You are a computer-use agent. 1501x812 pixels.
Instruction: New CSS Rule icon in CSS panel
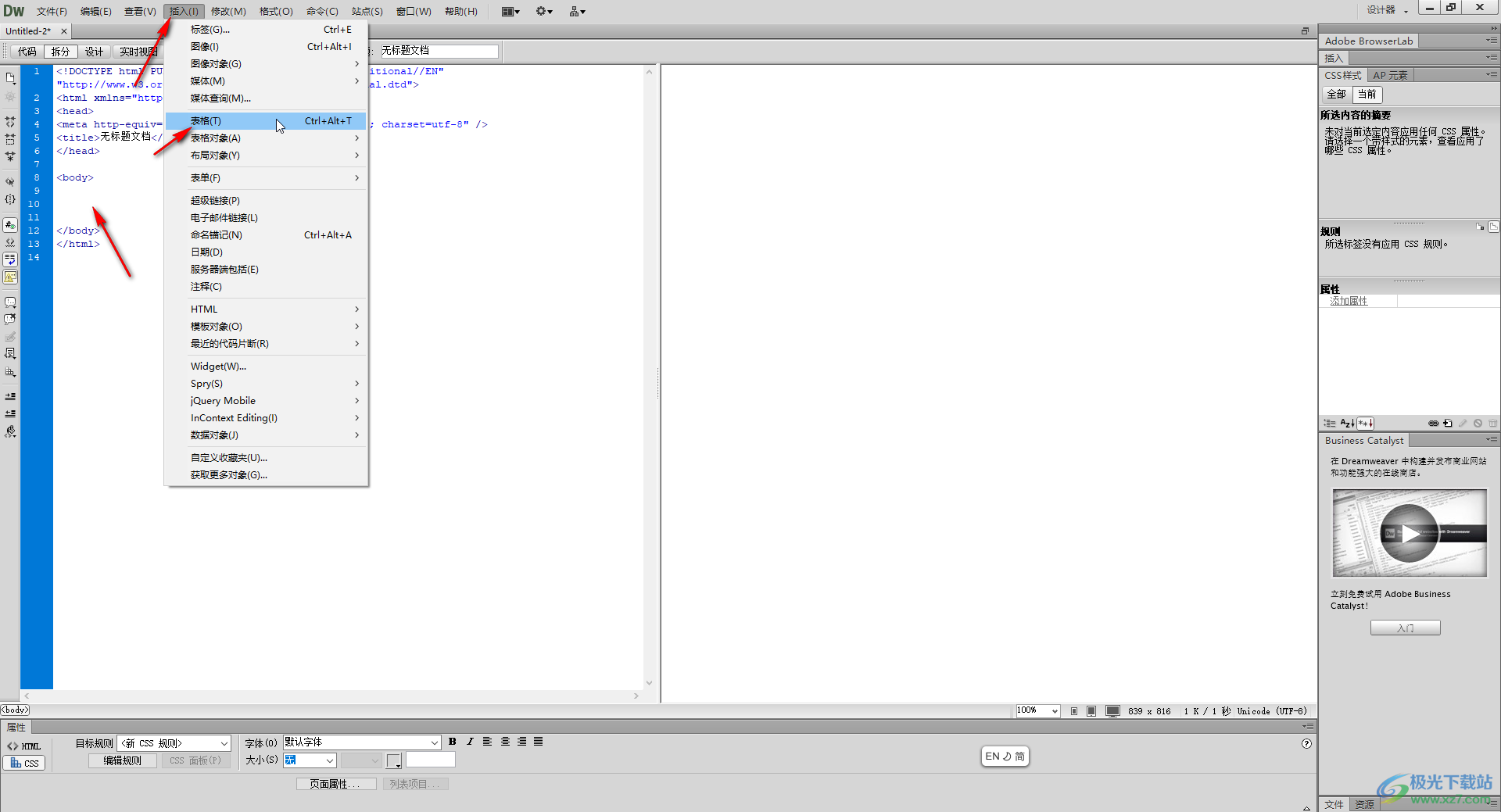click(1448, 423)
